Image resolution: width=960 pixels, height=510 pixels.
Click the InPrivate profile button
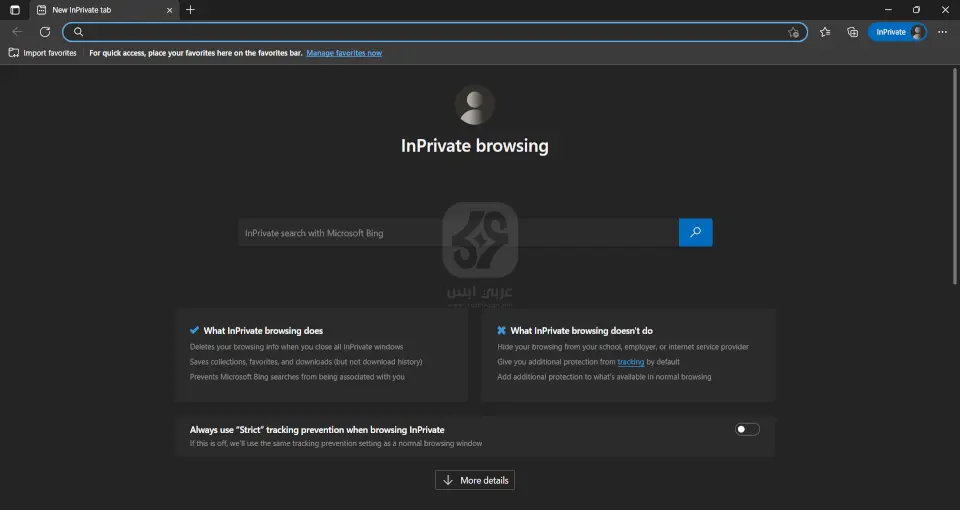click(x=897, y=32)
